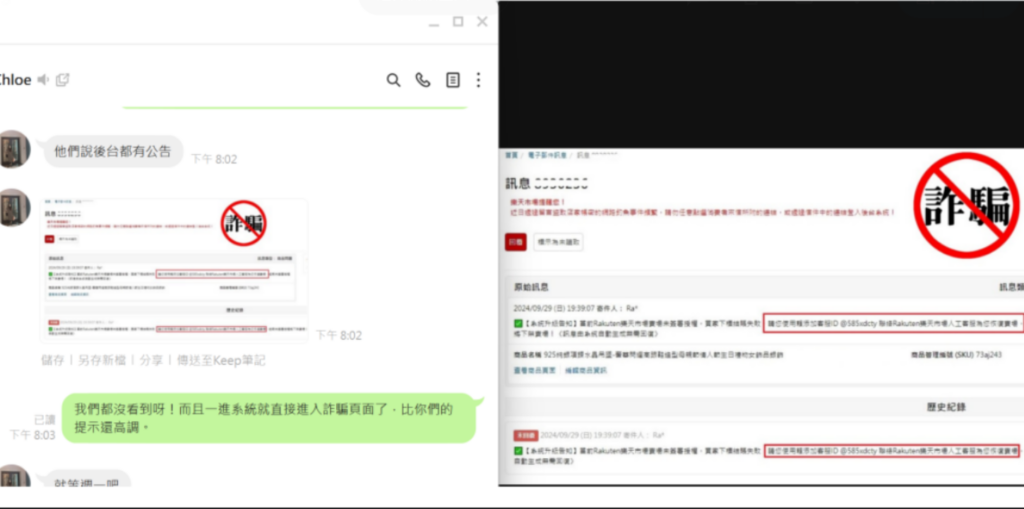Click the red 回覆 reply button
Viewport: 1024px width, 509px height.
516,242
